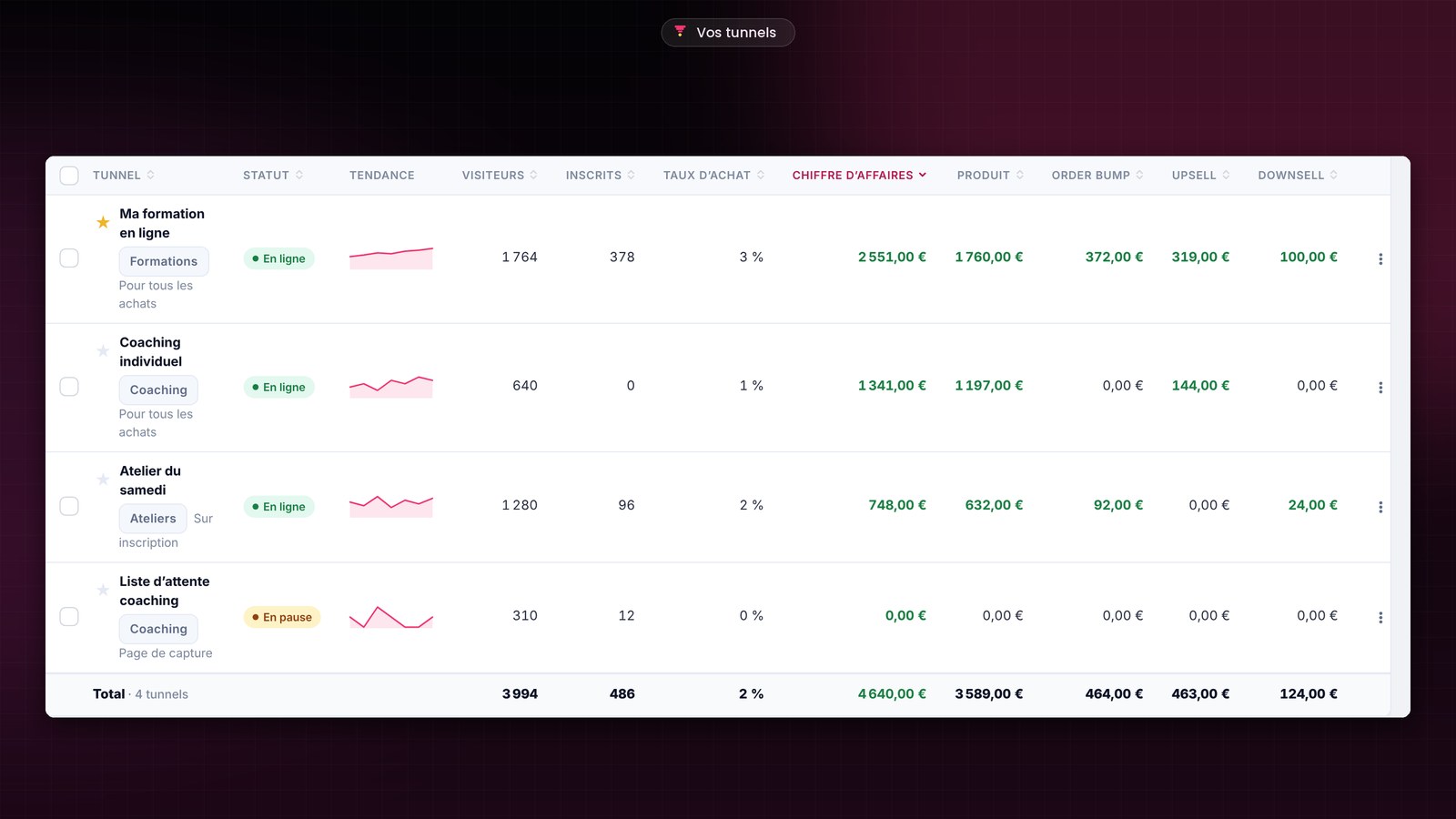The width and height of the screenshot is (1456, 819).
Task: Click the Formations tag
Action: (164, 261)
